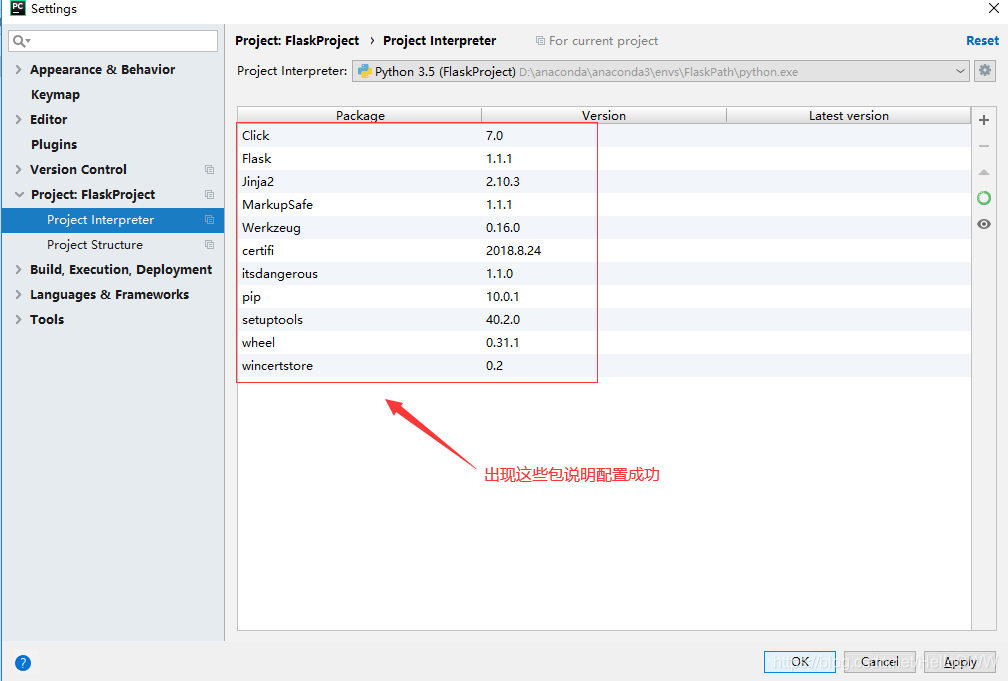Expand Build, Execution, Deployment section
The height and width of the screenshot is (681, 1008).
[19, 270]
